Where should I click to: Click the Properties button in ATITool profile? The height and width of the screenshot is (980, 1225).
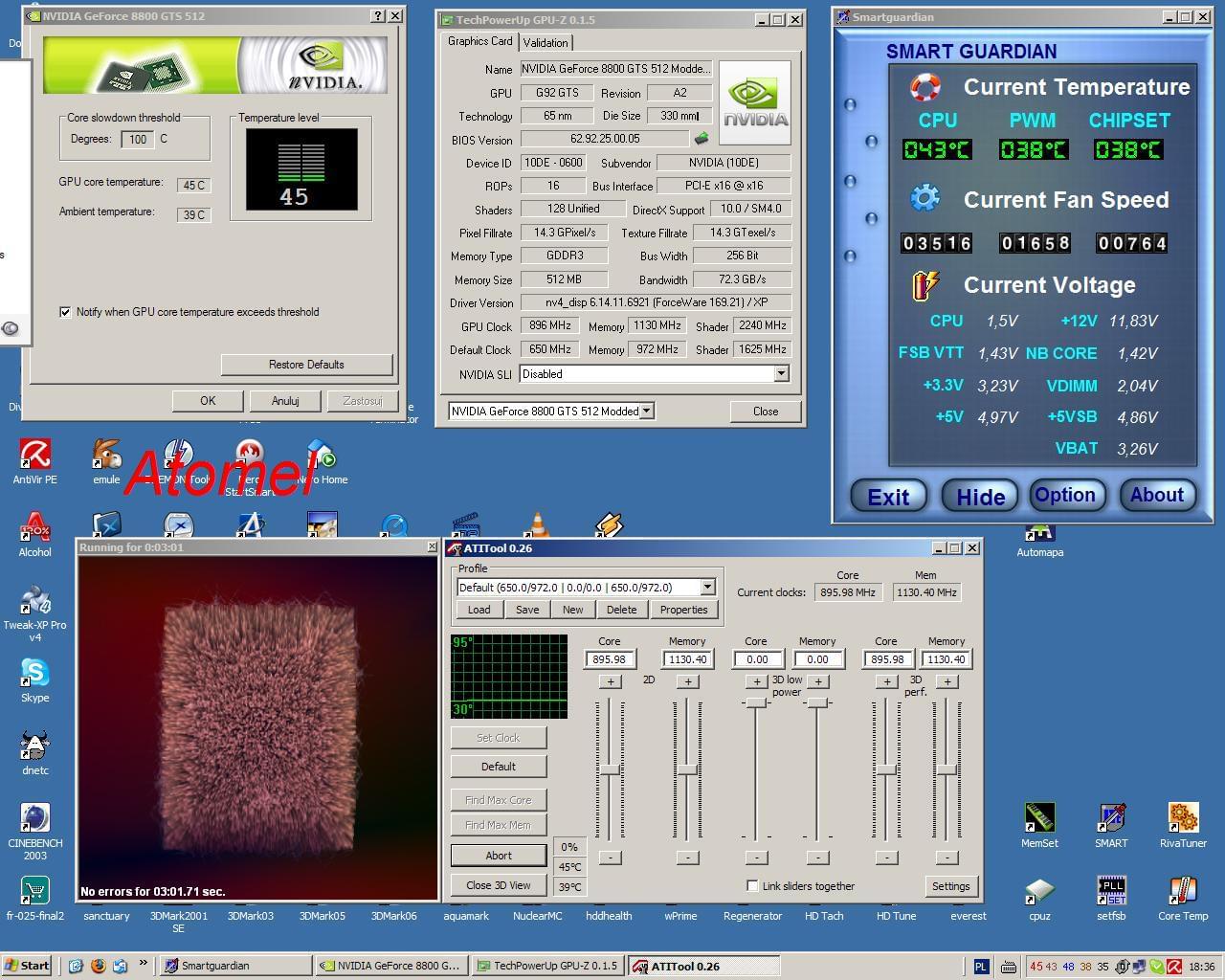683,610
